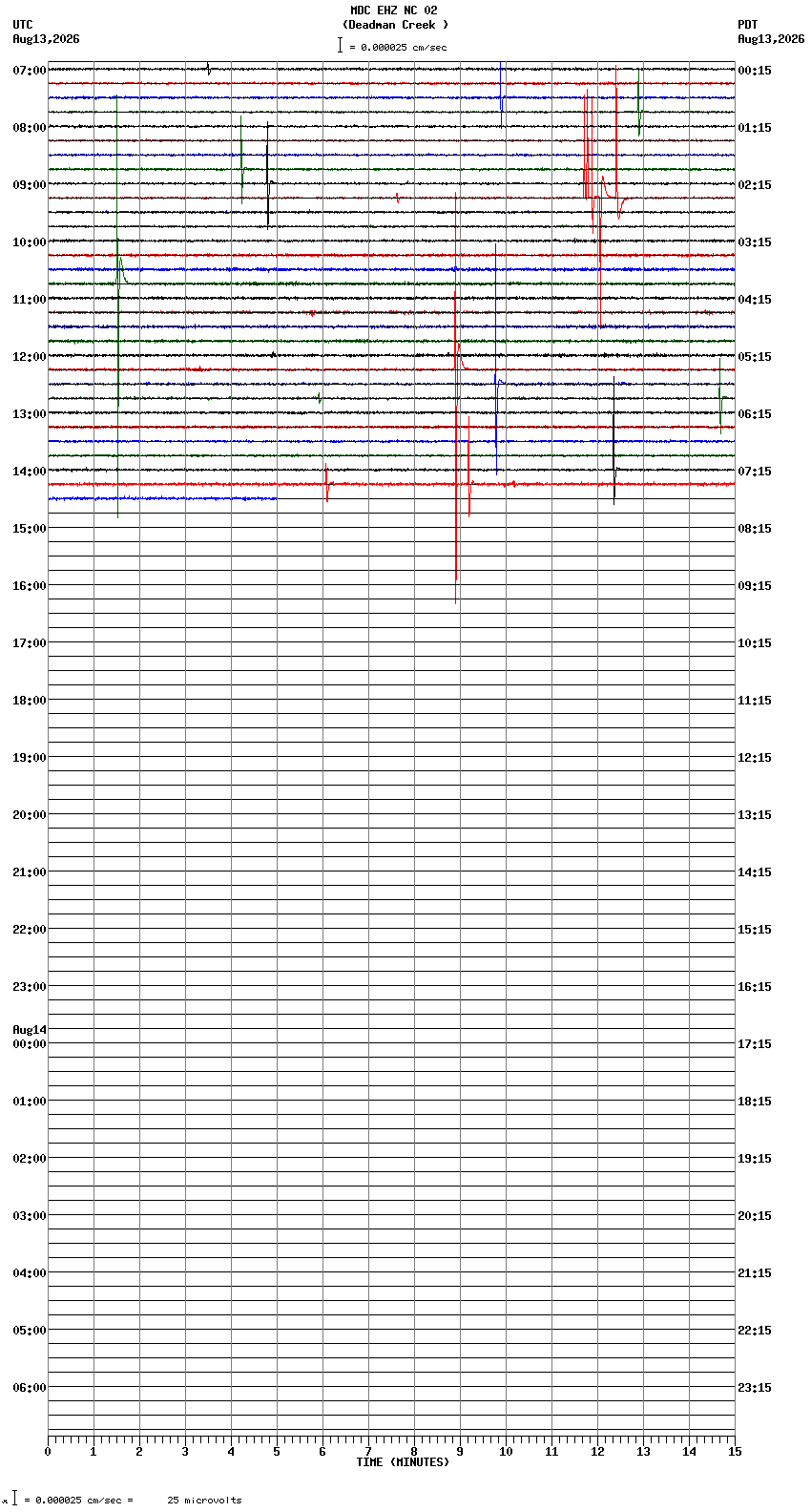The height and width of the screenshot is (1512, 811).
Task: Click the UTC timezone header
Action: (23, 25)
